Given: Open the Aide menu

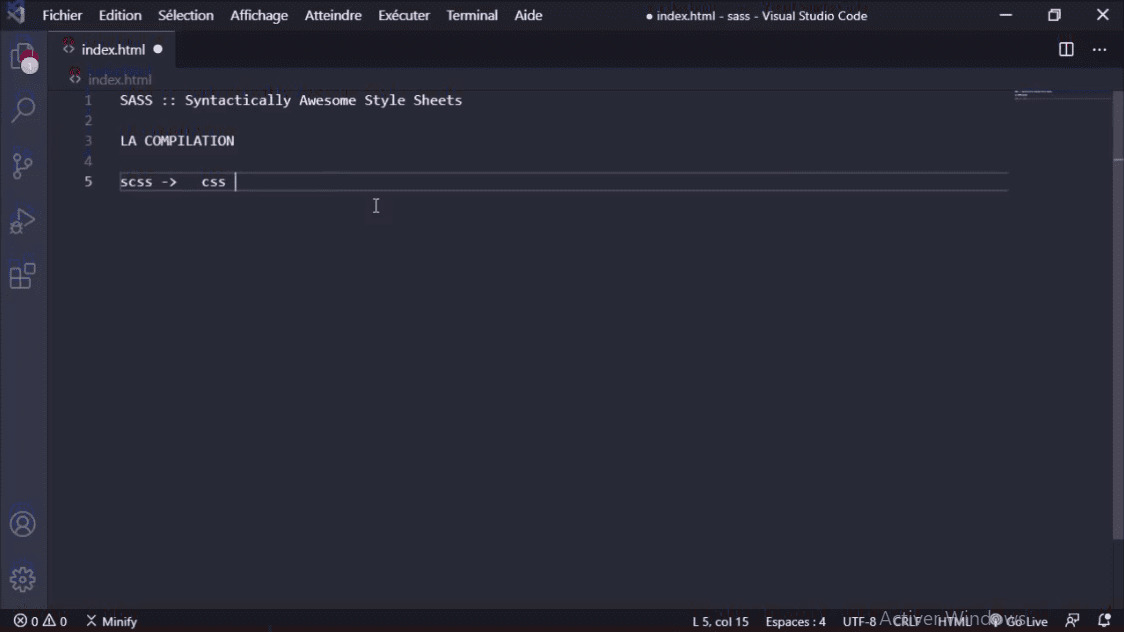Looking at the screenshot, I should pyautogui.click(x=528, y=15).
